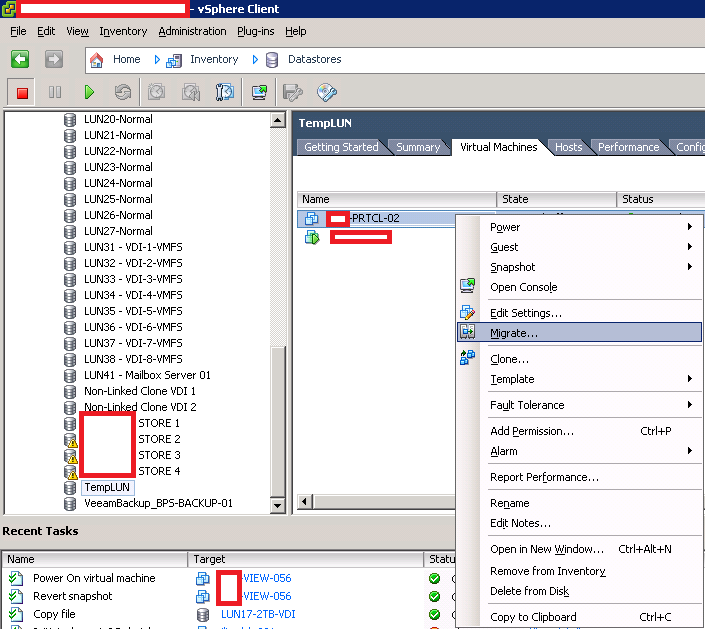Click the green Back navigation arrow
The image size is (705, 629).
20,59
